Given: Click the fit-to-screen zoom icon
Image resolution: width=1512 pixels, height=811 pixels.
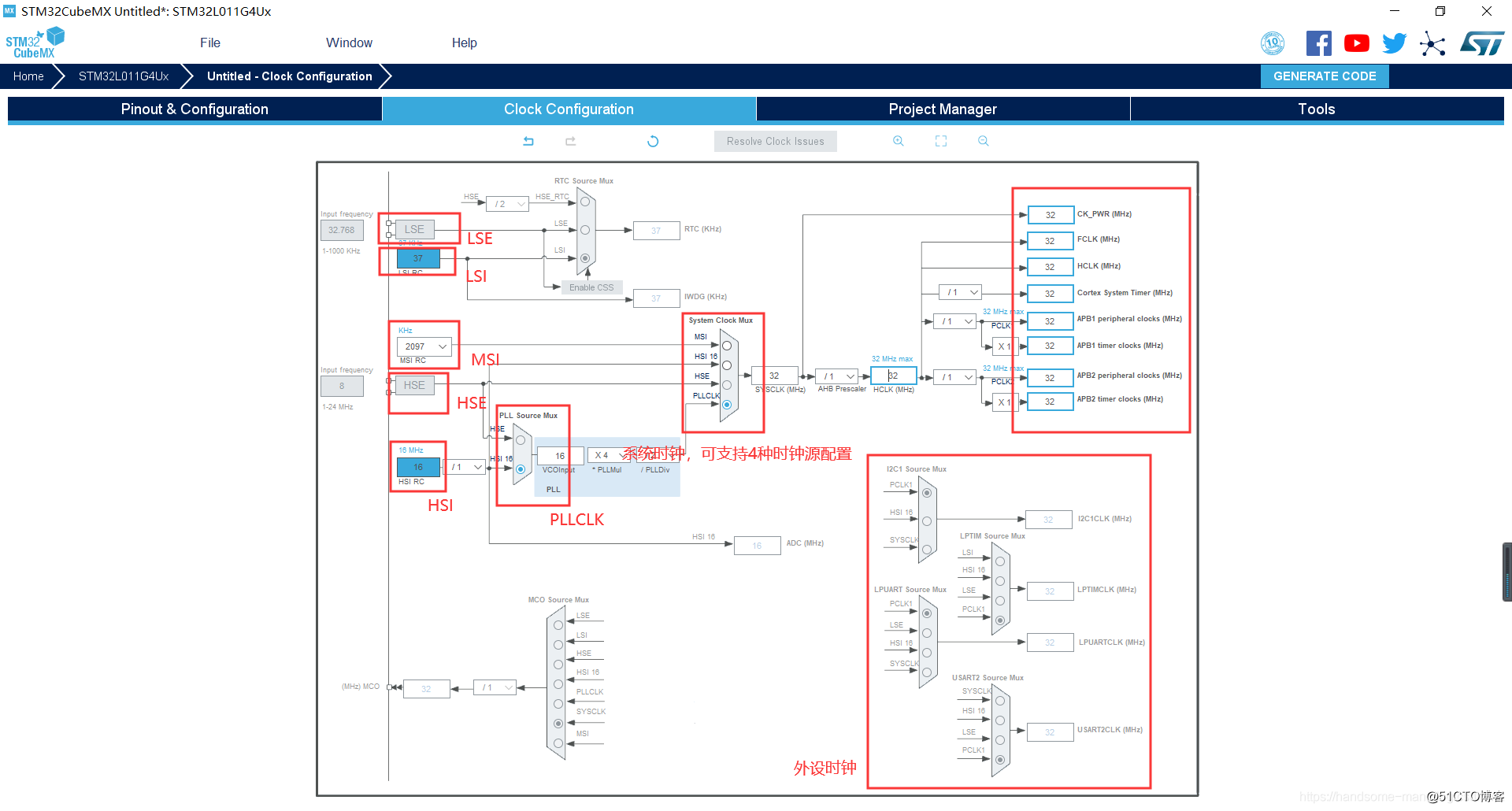Looking at the screenshot, I should click(940, 141).
